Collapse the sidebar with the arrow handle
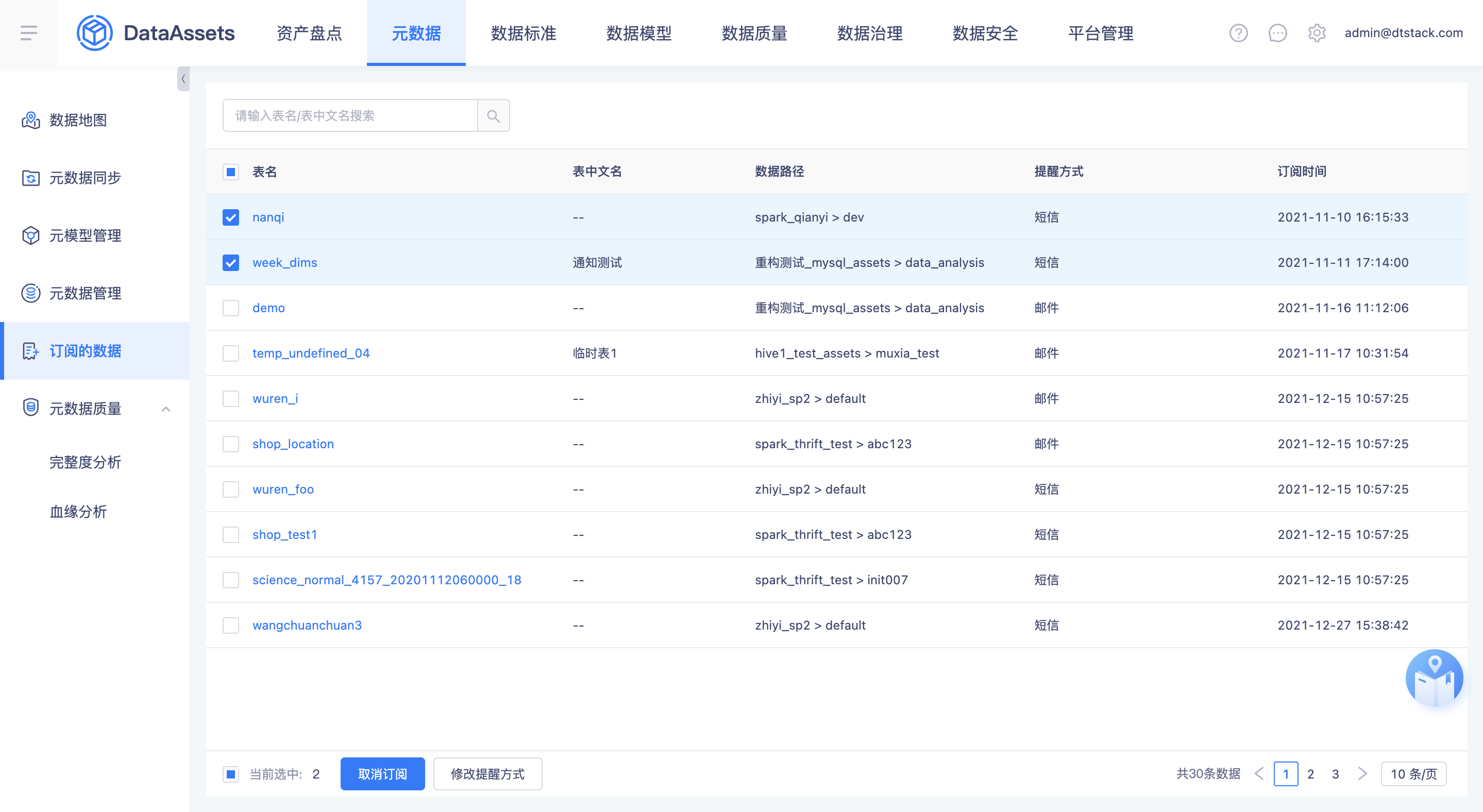Image resolution: width=1483 pixels, height=812 pixels. 183,79
